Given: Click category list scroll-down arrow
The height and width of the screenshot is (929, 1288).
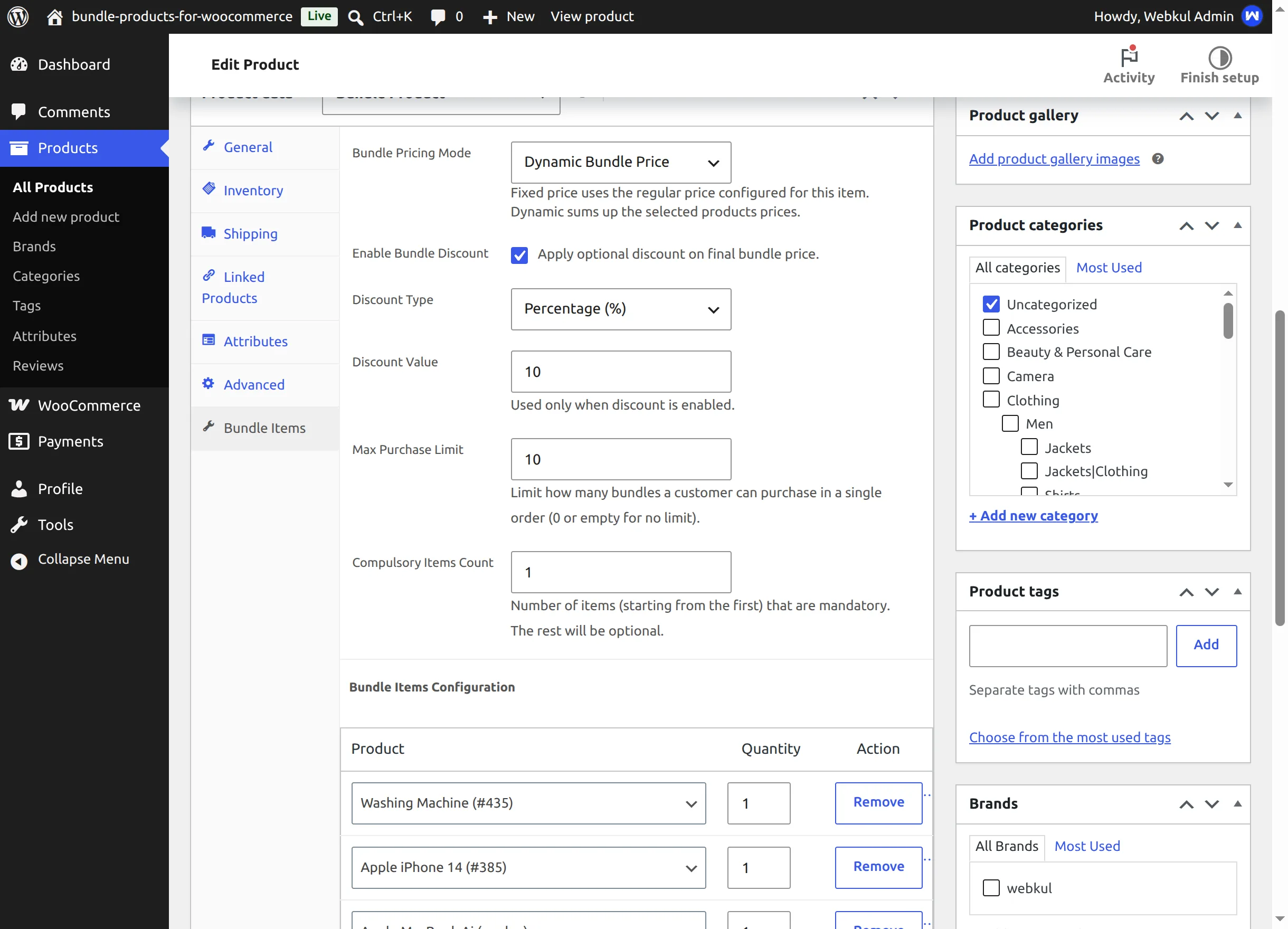Looking at the screenshot, I should 1227,485.
